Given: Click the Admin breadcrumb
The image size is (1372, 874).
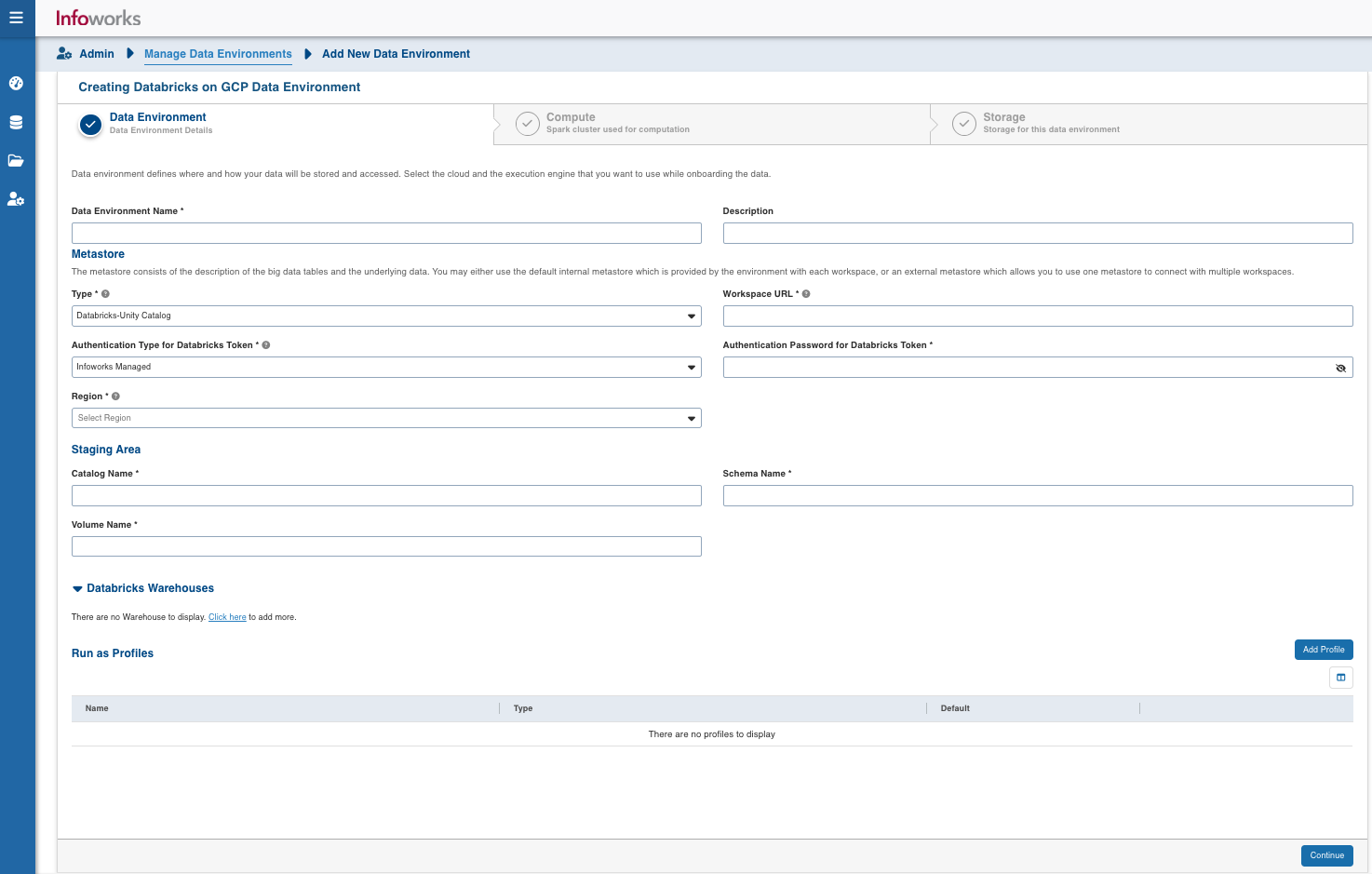Looking at the screenshot, I should (x=97, y=54).
